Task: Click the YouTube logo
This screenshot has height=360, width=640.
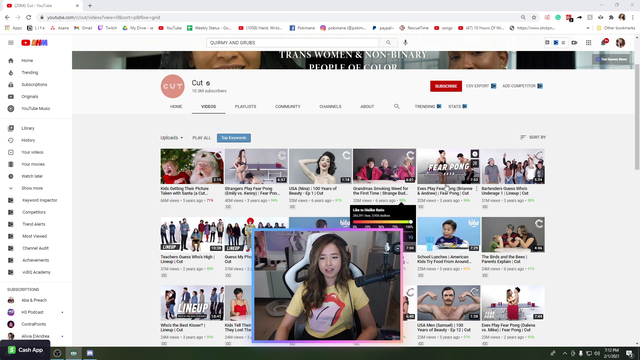Action: 34,42
